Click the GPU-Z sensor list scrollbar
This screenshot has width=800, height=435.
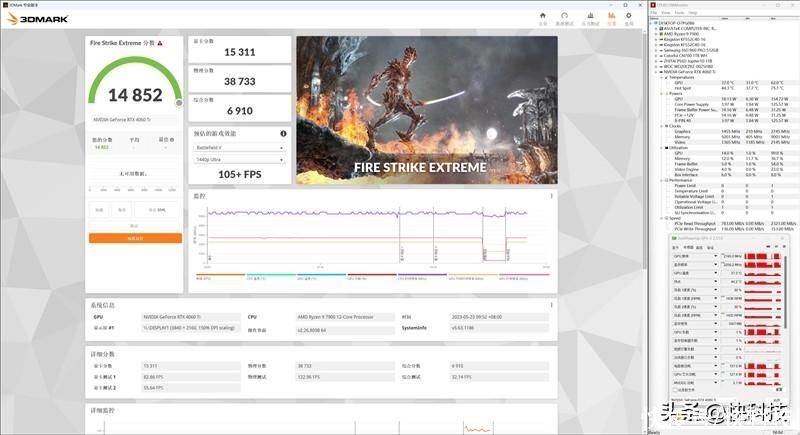(786, 291)
